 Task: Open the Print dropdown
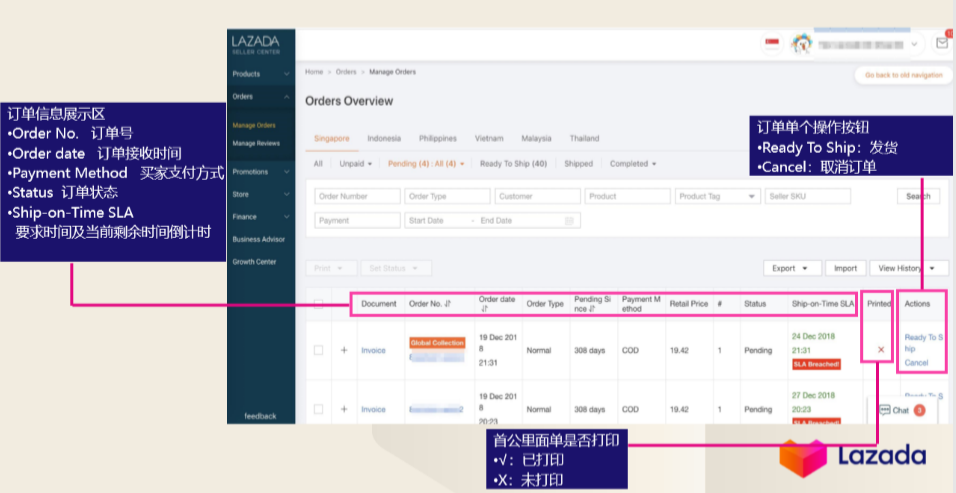coord(331,268)
